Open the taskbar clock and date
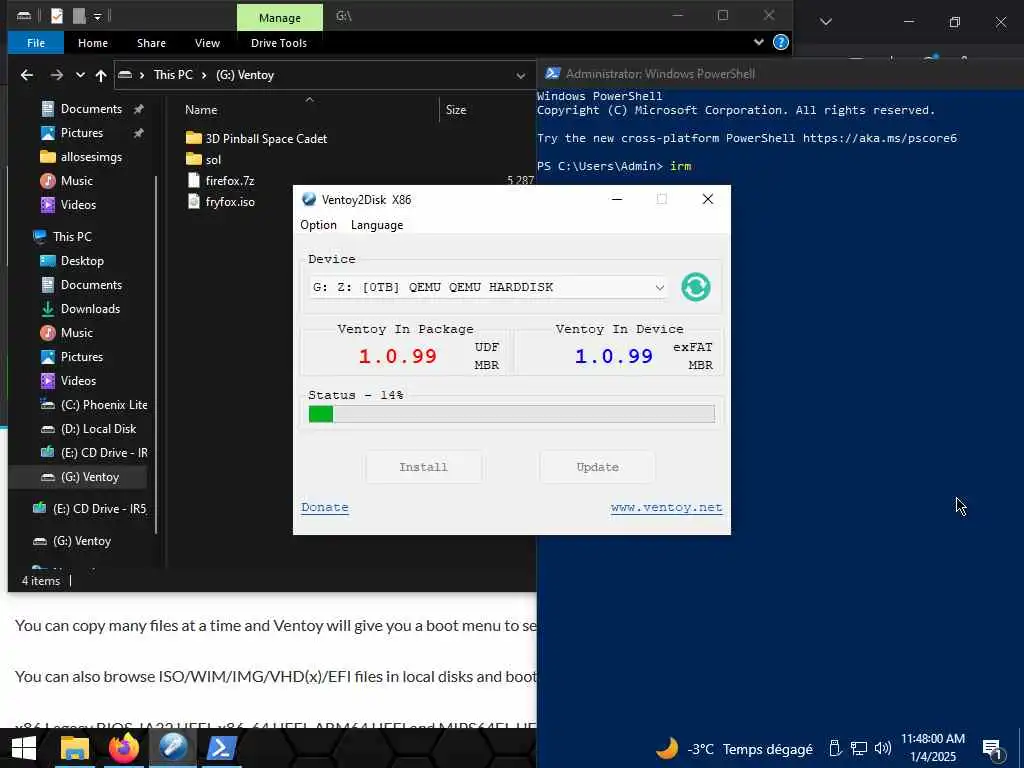This screenshot has height=768, width=1024. click(933, 748)
